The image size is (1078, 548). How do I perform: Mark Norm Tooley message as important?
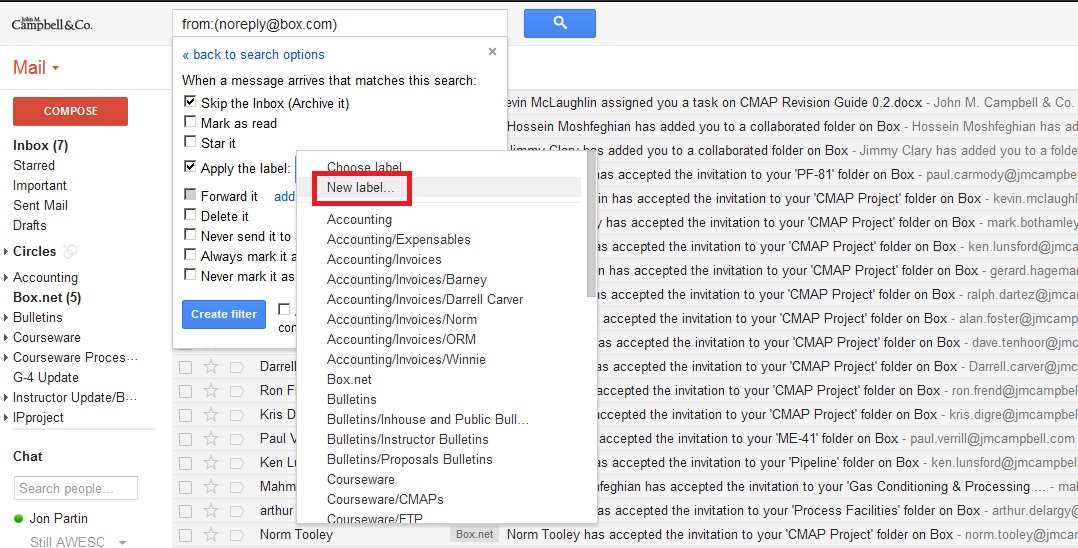click(x=236, y=536)
